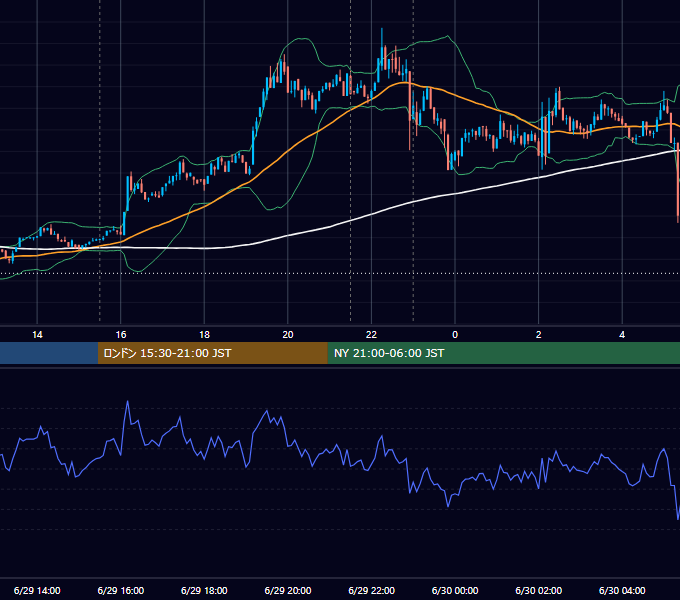Click the '16' hour axis label
The width and height of the screenshot is (680, 600).
[x=121, y=335]
